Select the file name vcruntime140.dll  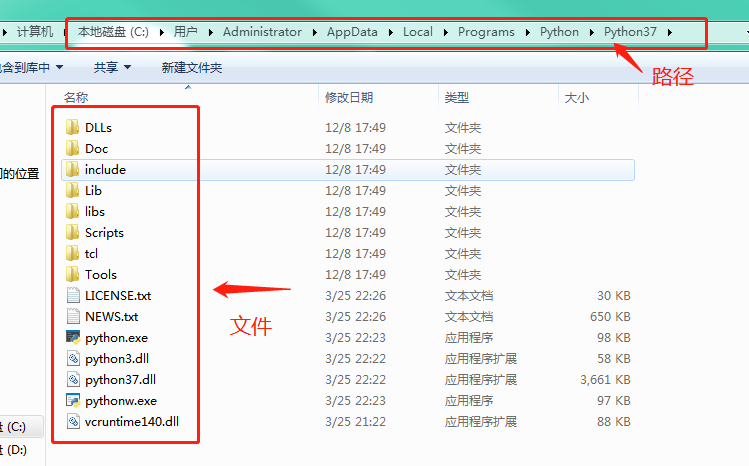[x=132, y=422]
